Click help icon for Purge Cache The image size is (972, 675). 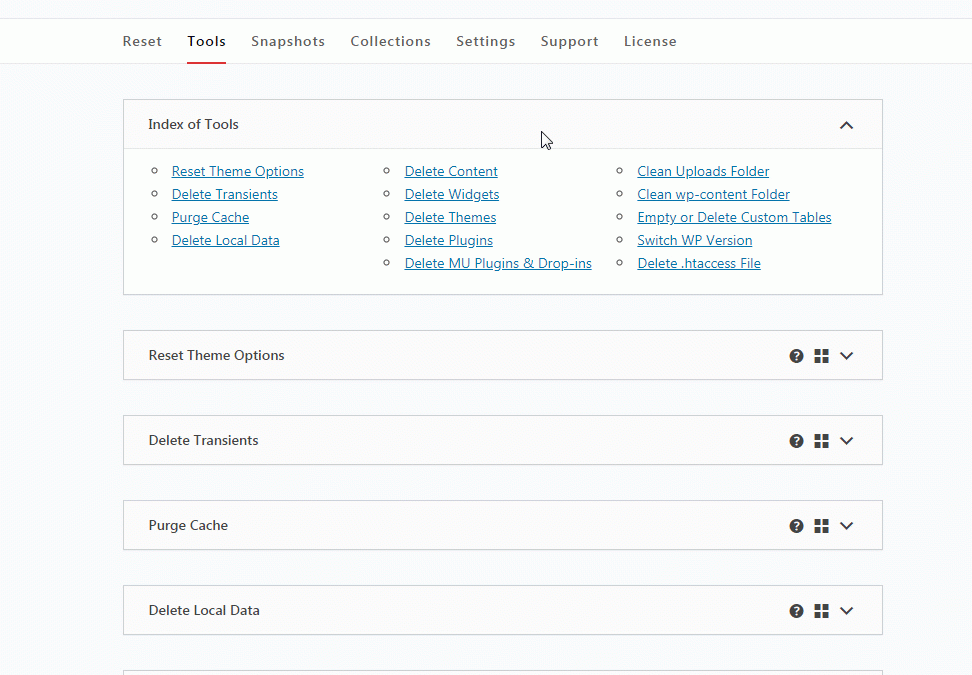coord(796,526)
